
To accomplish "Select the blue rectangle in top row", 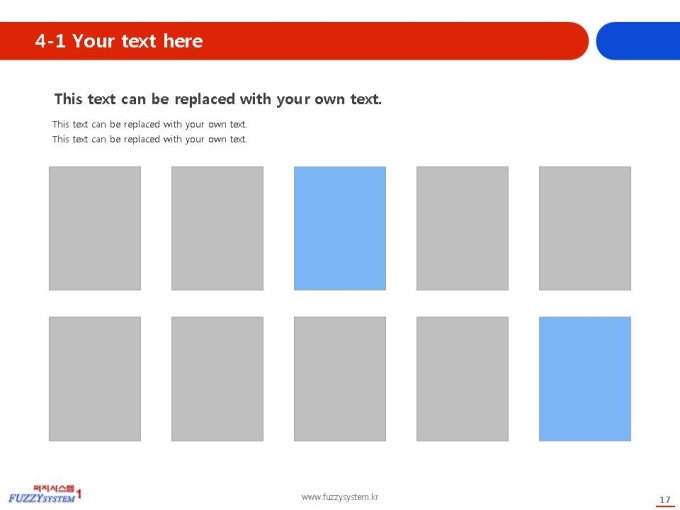I will pos(340,228).
